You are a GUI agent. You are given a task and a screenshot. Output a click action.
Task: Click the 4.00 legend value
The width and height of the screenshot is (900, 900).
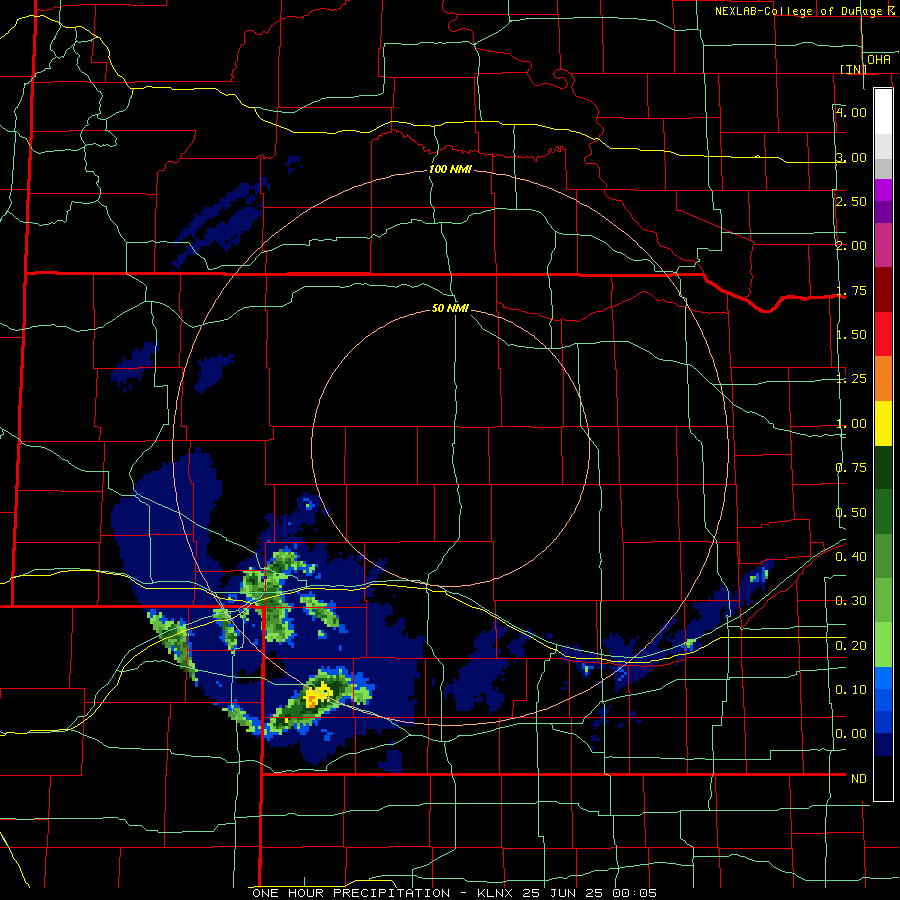pos(851,112)
